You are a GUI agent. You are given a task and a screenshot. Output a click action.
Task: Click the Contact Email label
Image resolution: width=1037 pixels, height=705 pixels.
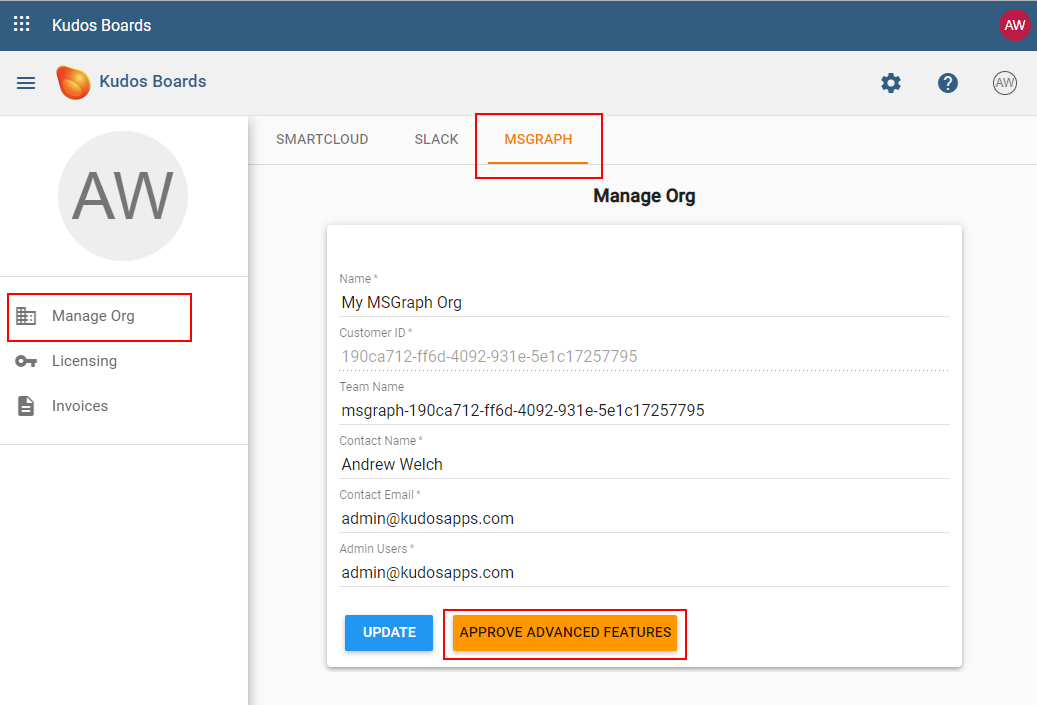pyautogui.click(x=380, y=495)
